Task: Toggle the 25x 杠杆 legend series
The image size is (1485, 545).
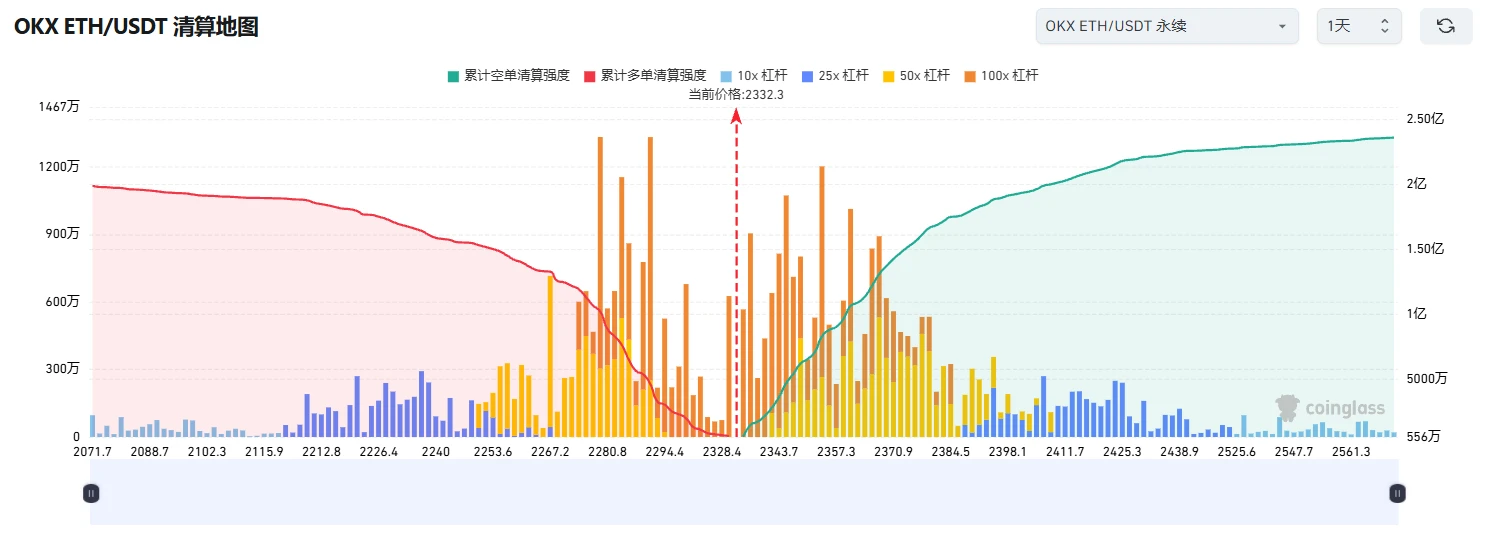Action: pyautogui.click(x=834, y=75)
